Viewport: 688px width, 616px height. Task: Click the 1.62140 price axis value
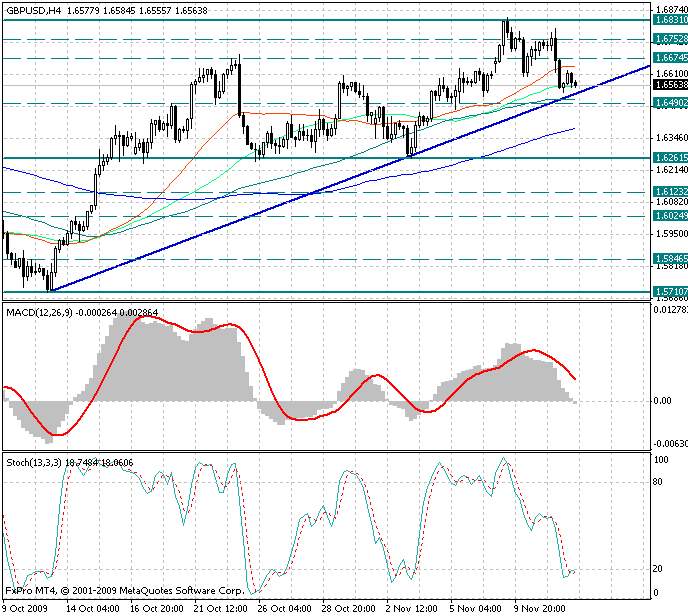[671, 170]
